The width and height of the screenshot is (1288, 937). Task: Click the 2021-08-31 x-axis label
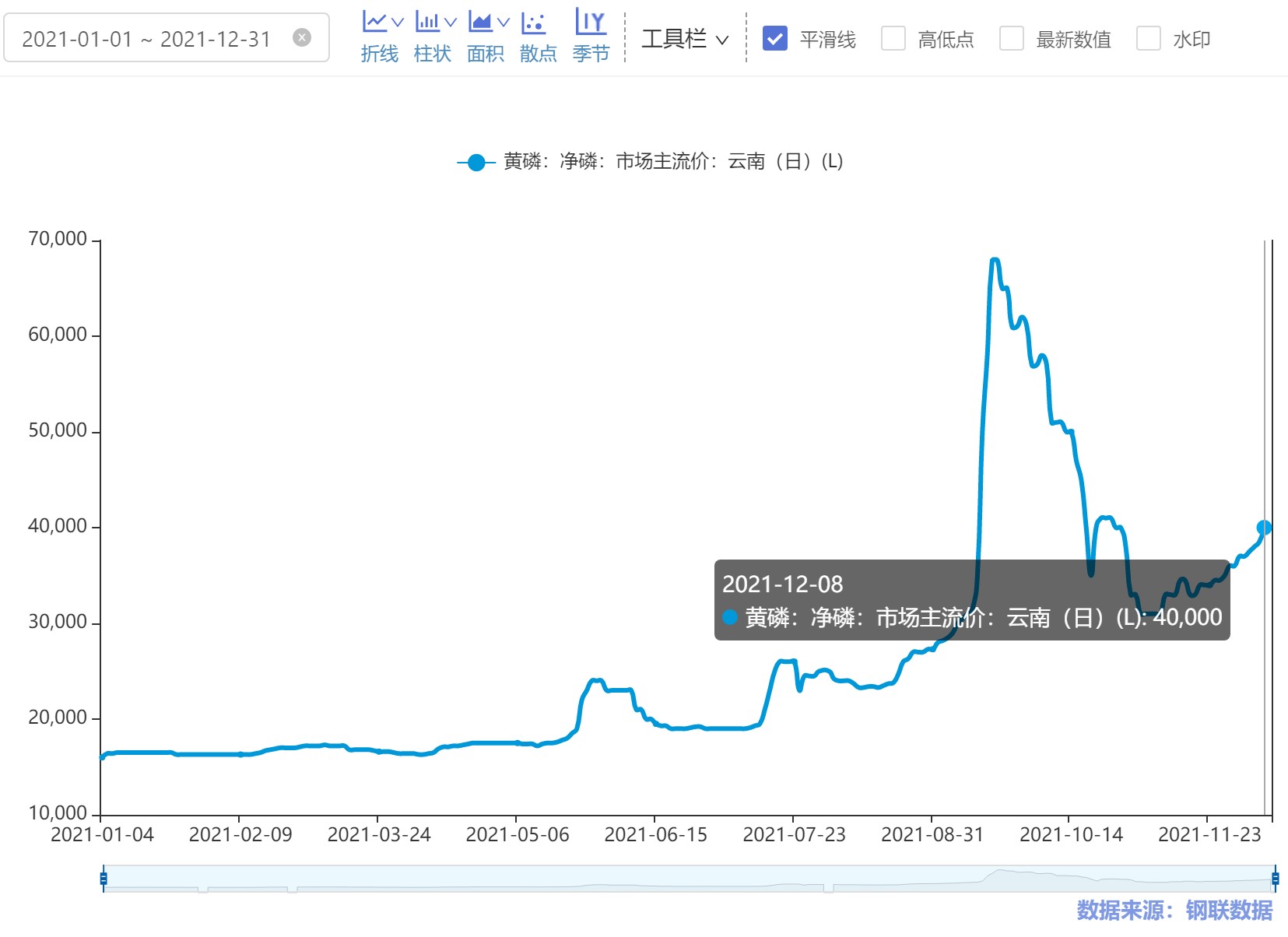(x=932, y=835)
